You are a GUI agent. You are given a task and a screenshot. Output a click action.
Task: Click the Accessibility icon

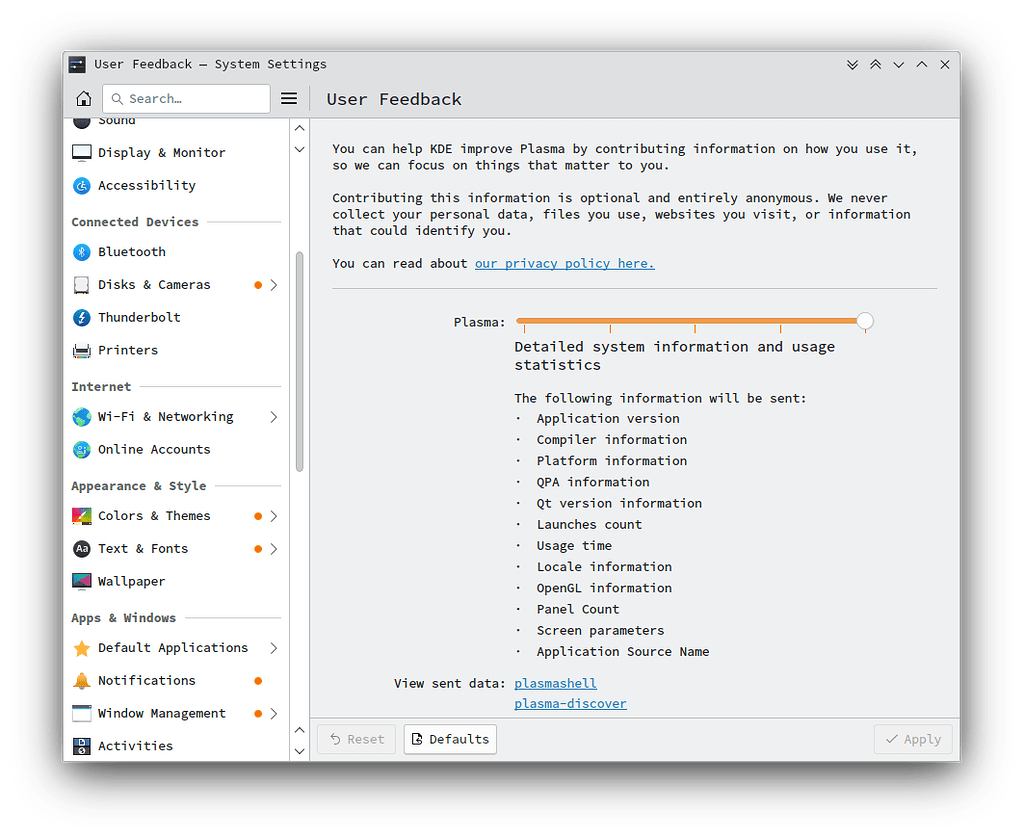coord(82,186)
